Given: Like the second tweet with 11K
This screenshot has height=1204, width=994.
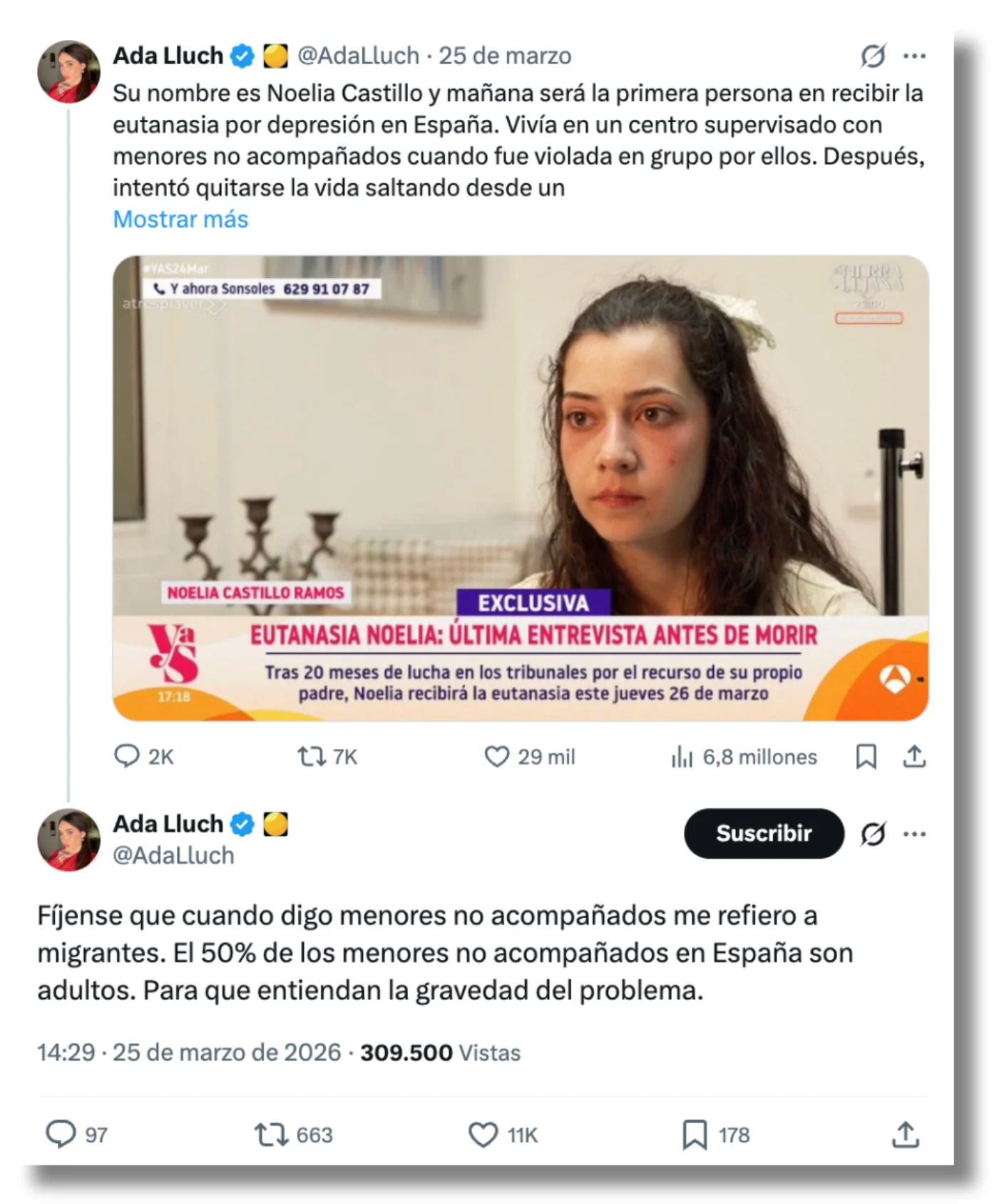Looking at the screenshot, I should pos(483,1134).
